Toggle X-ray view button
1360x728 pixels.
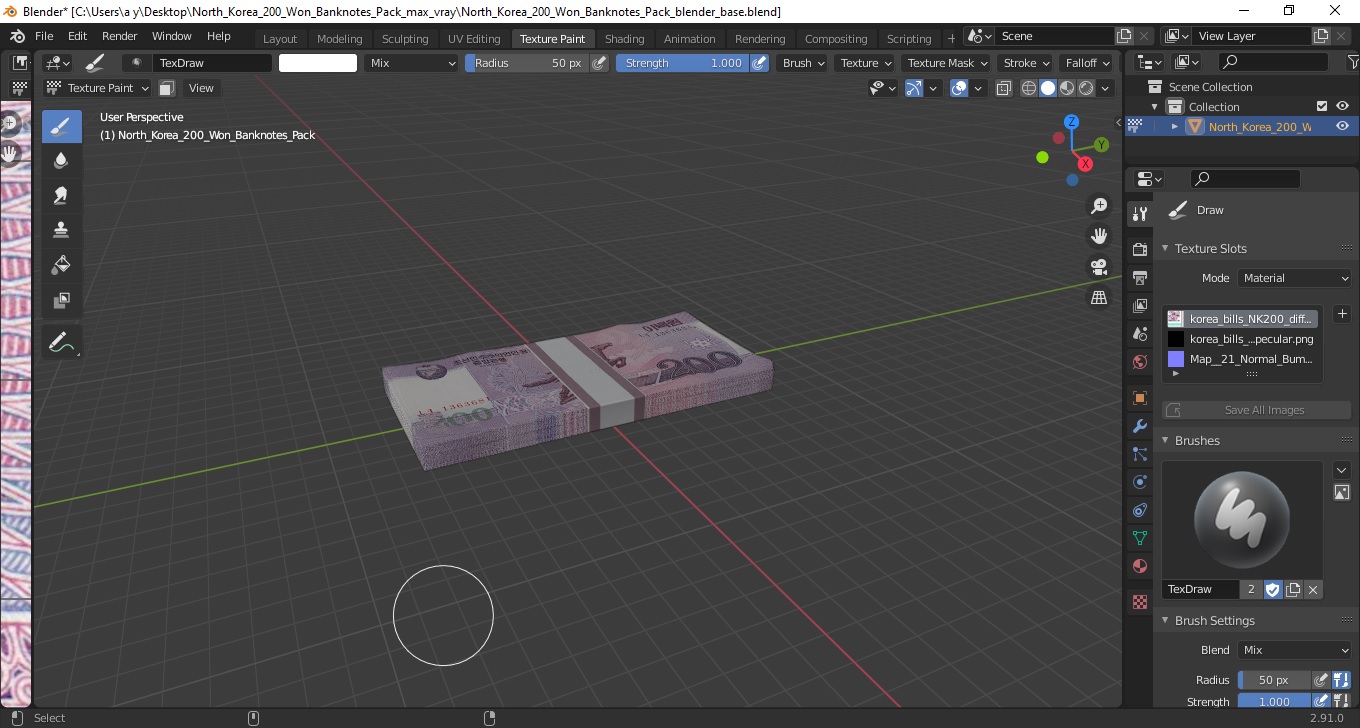point(1005,88)
